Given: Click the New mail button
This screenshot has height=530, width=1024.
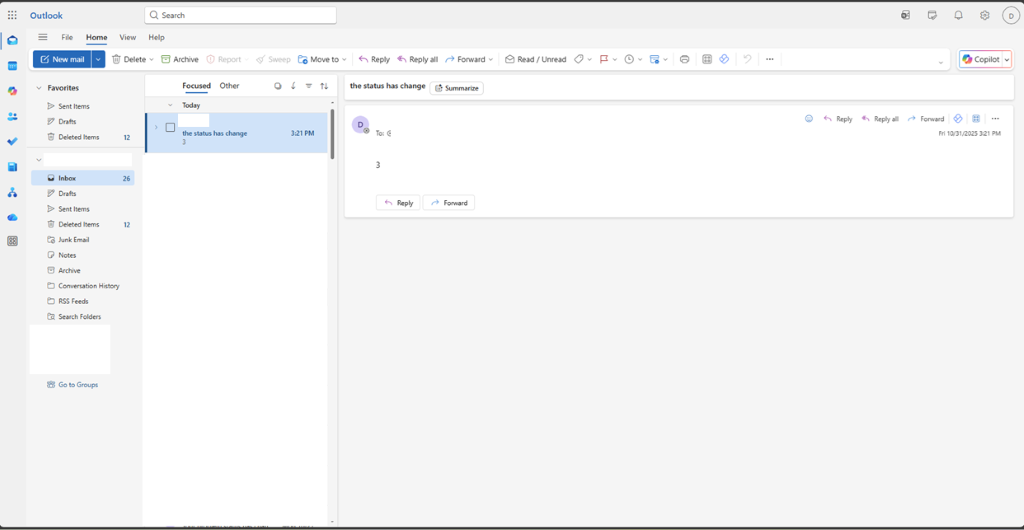Looking at the screenshot, I should pyautogui.click(x=63, y=59).
